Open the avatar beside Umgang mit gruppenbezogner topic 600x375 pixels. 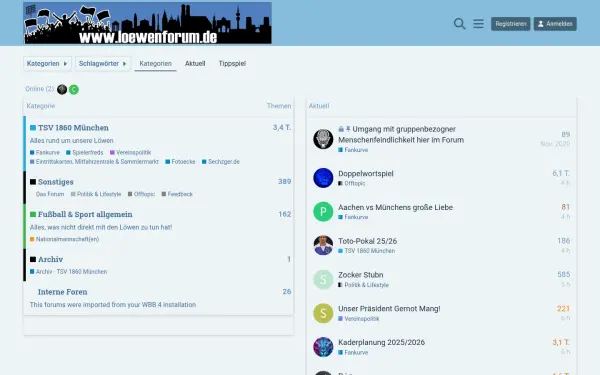(323, 139)
